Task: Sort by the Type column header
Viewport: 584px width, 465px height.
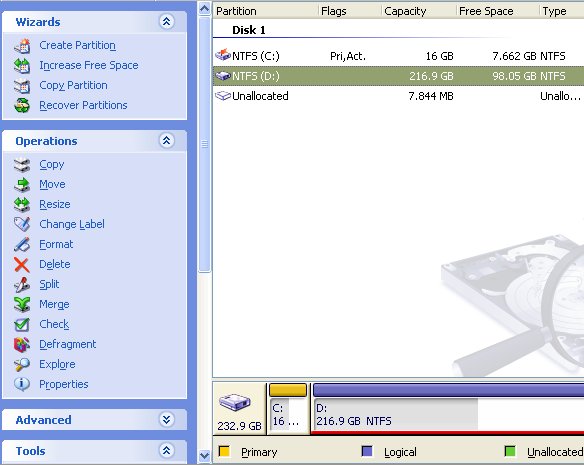Action: click(x=561, y=12)
